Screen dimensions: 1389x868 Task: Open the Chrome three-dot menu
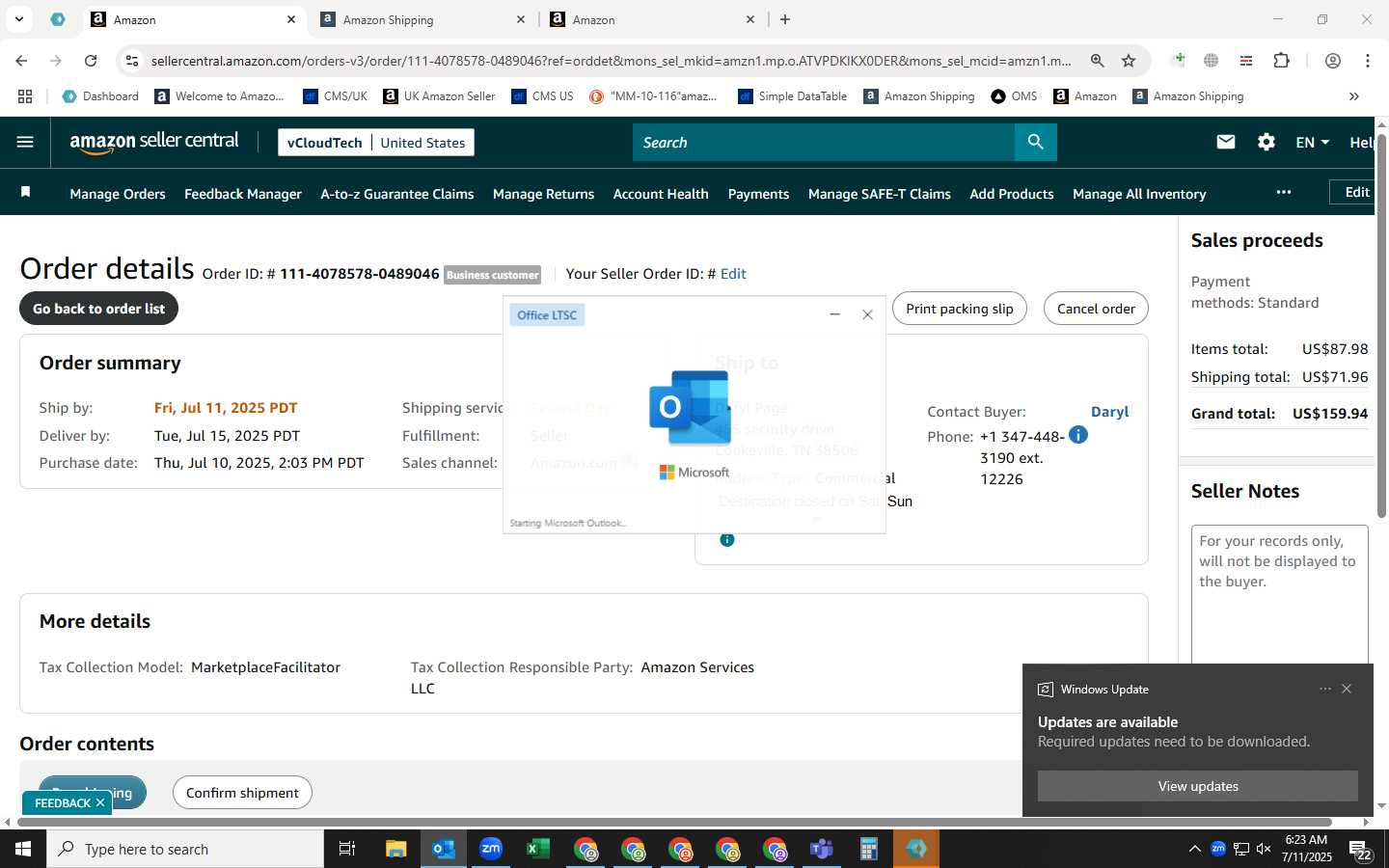(1368, 61)
